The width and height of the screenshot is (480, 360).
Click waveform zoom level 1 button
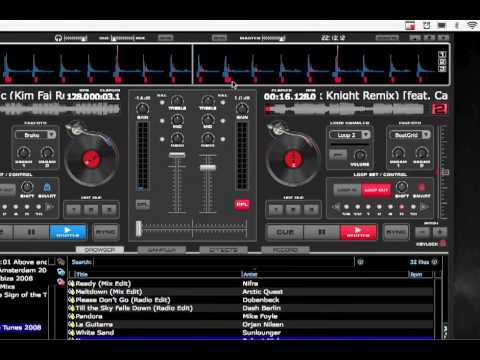tap(442, 54)
